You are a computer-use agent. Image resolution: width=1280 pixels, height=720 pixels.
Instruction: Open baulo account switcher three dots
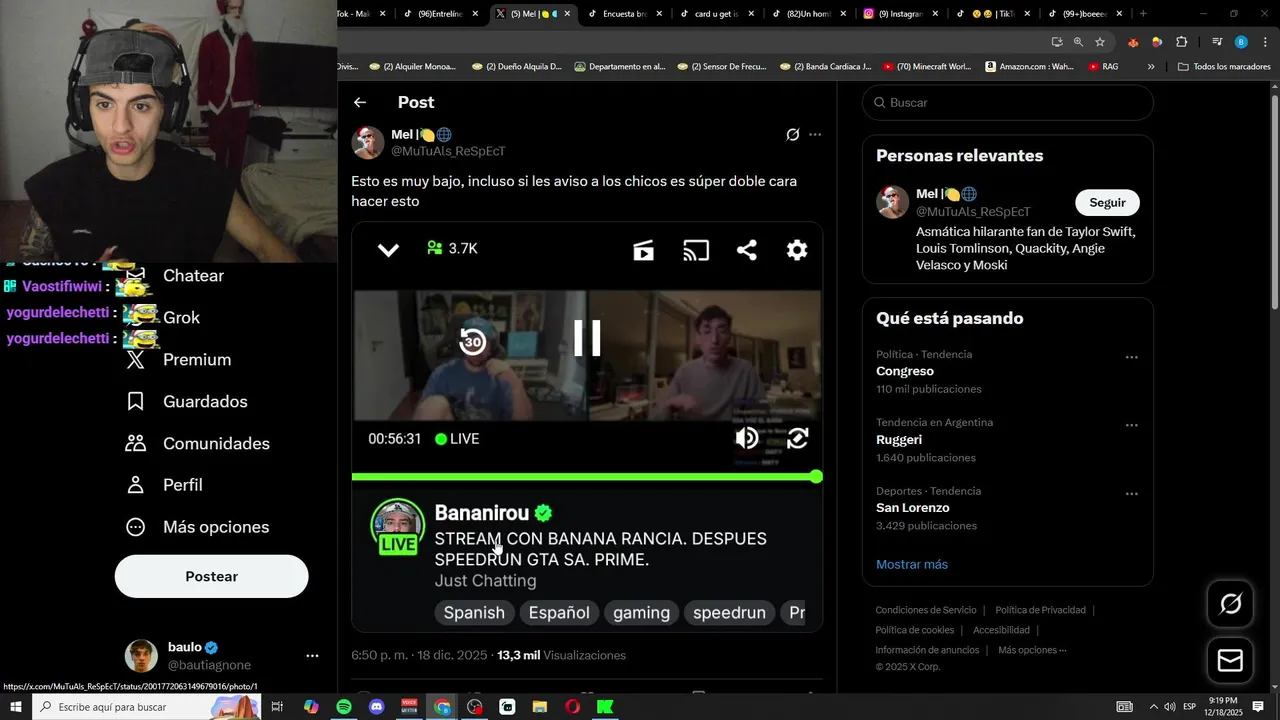(x=312, y=656)
